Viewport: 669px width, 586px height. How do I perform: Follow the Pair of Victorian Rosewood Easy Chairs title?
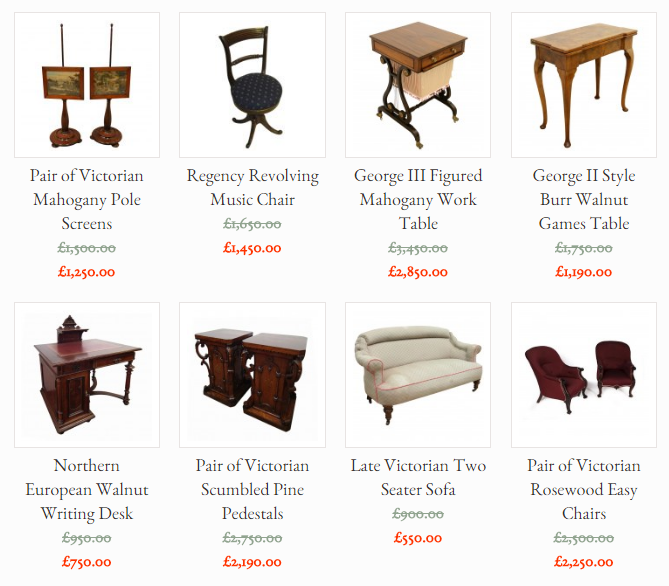coord(584,490)
